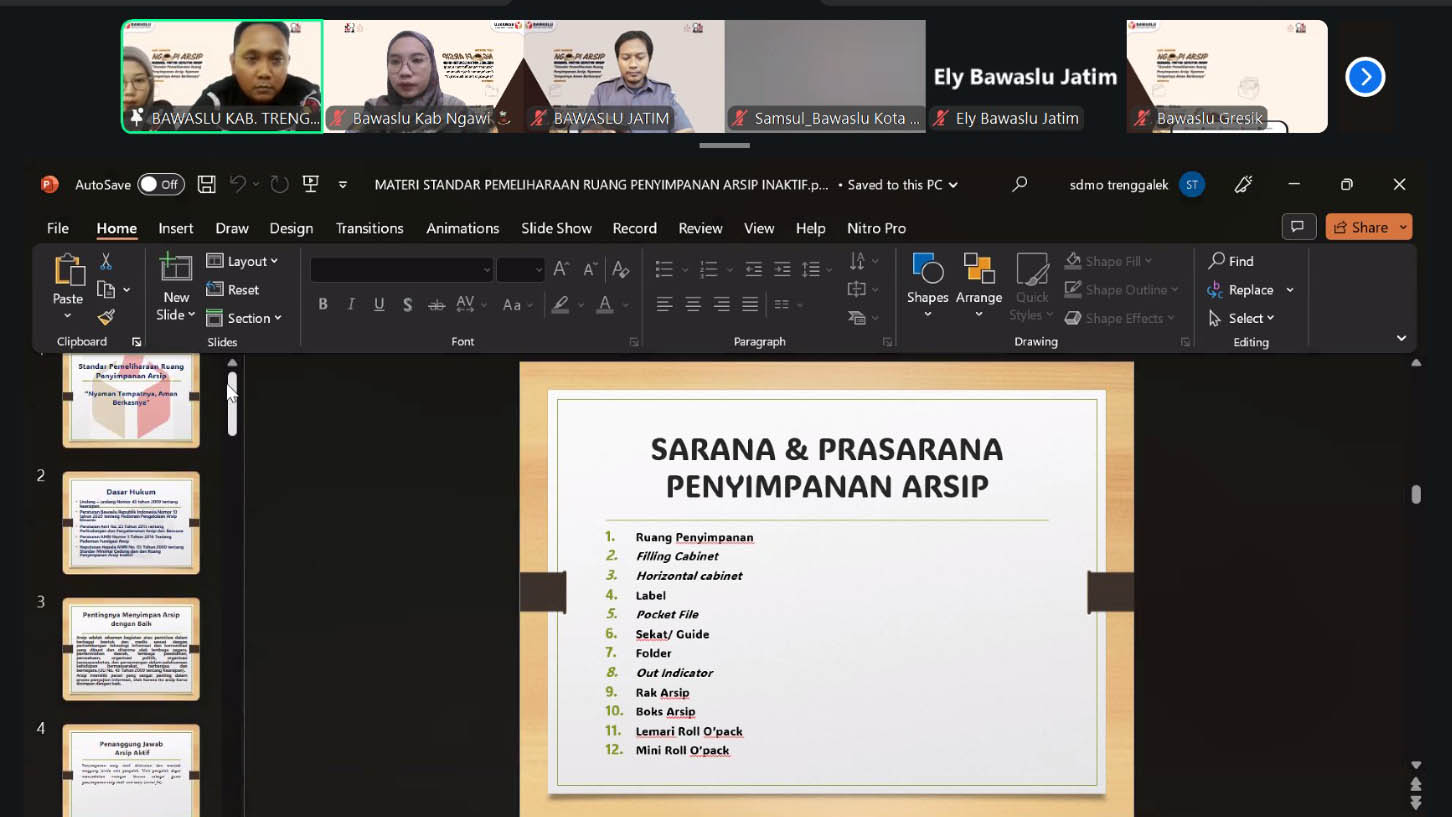
Task: Open the Nitro Pro ribbon tab
Action: coord(876,228)
